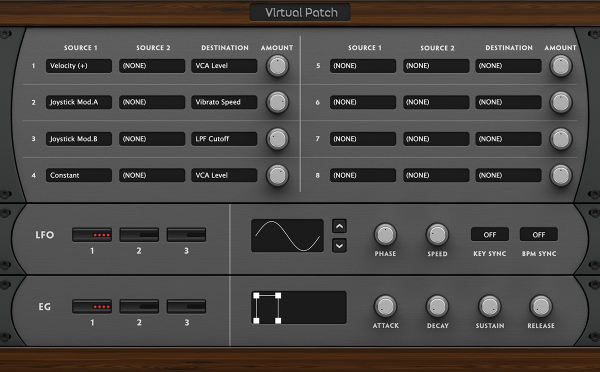This screenshot has height=372, width=600.
Task: Open patch 5 Source 2 (NONE) dropdown
Action: point(436,66)
